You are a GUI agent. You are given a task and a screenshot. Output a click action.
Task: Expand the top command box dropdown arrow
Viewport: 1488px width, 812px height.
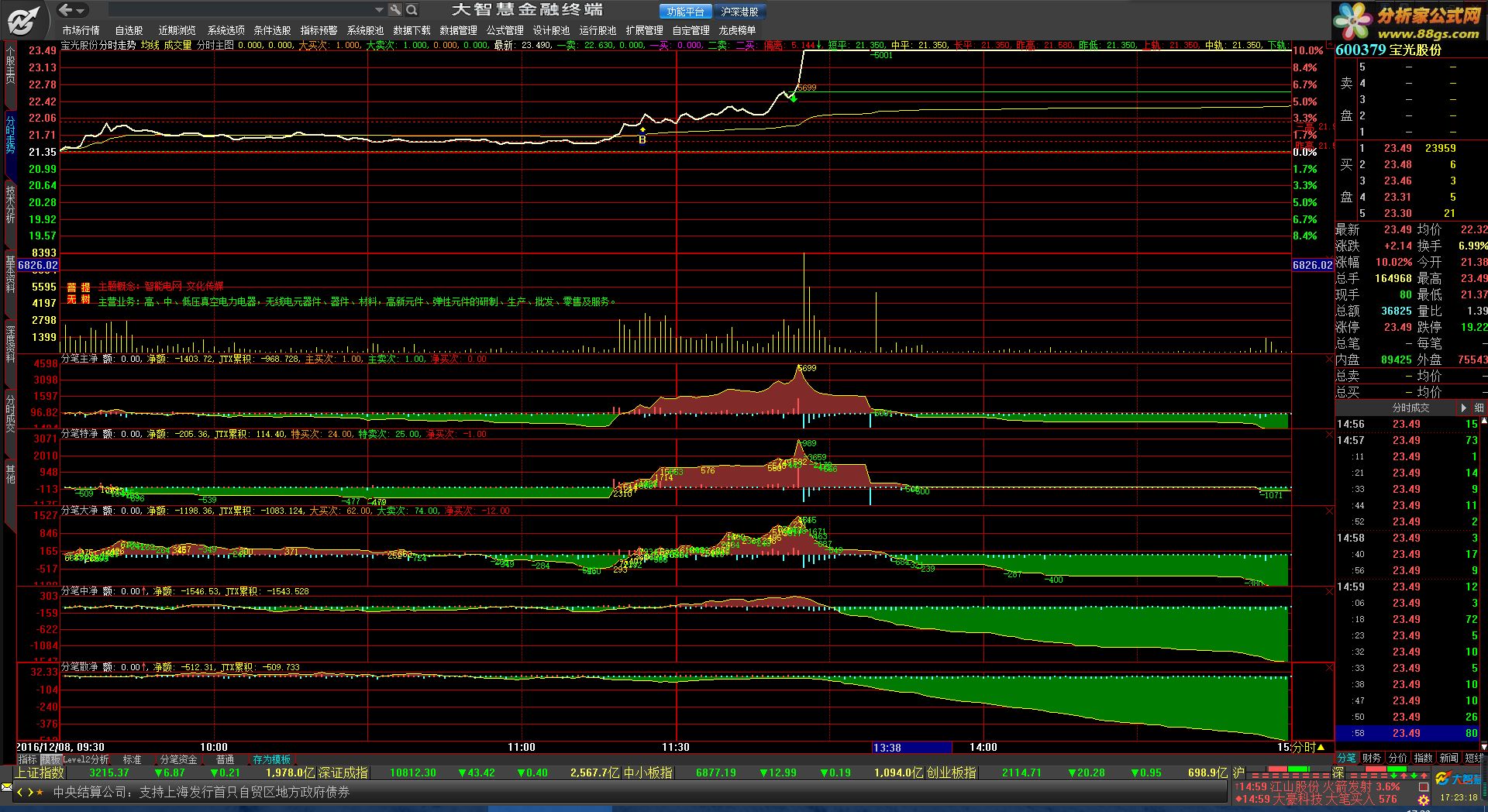tap(379, 10)
